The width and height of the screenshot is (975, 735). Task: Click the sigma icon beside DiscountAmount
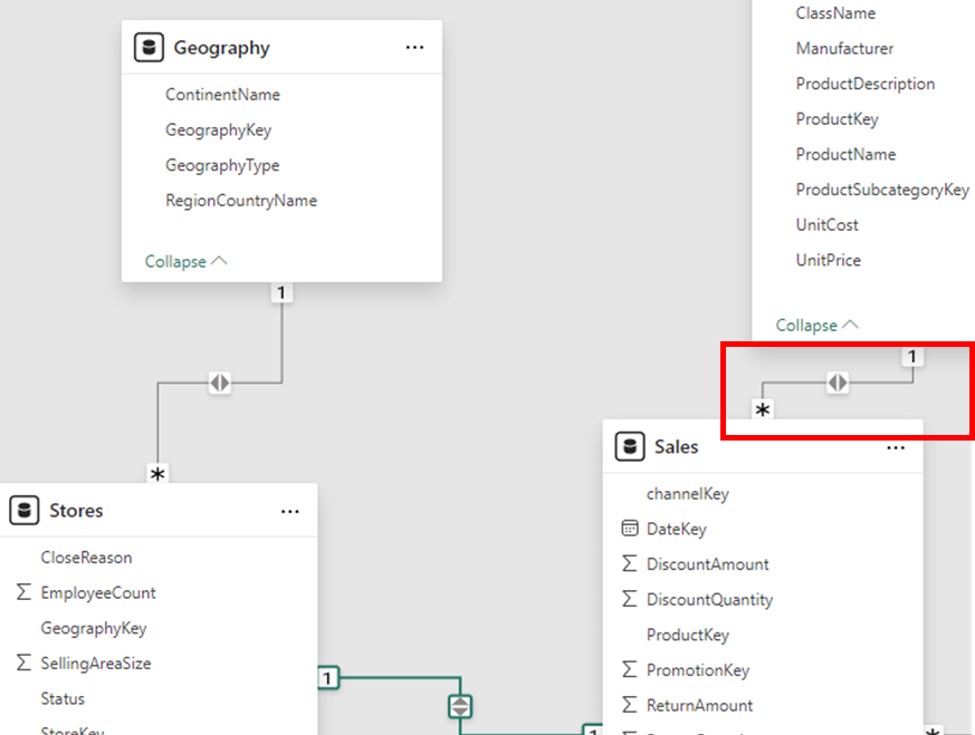[x=629, y=563]
